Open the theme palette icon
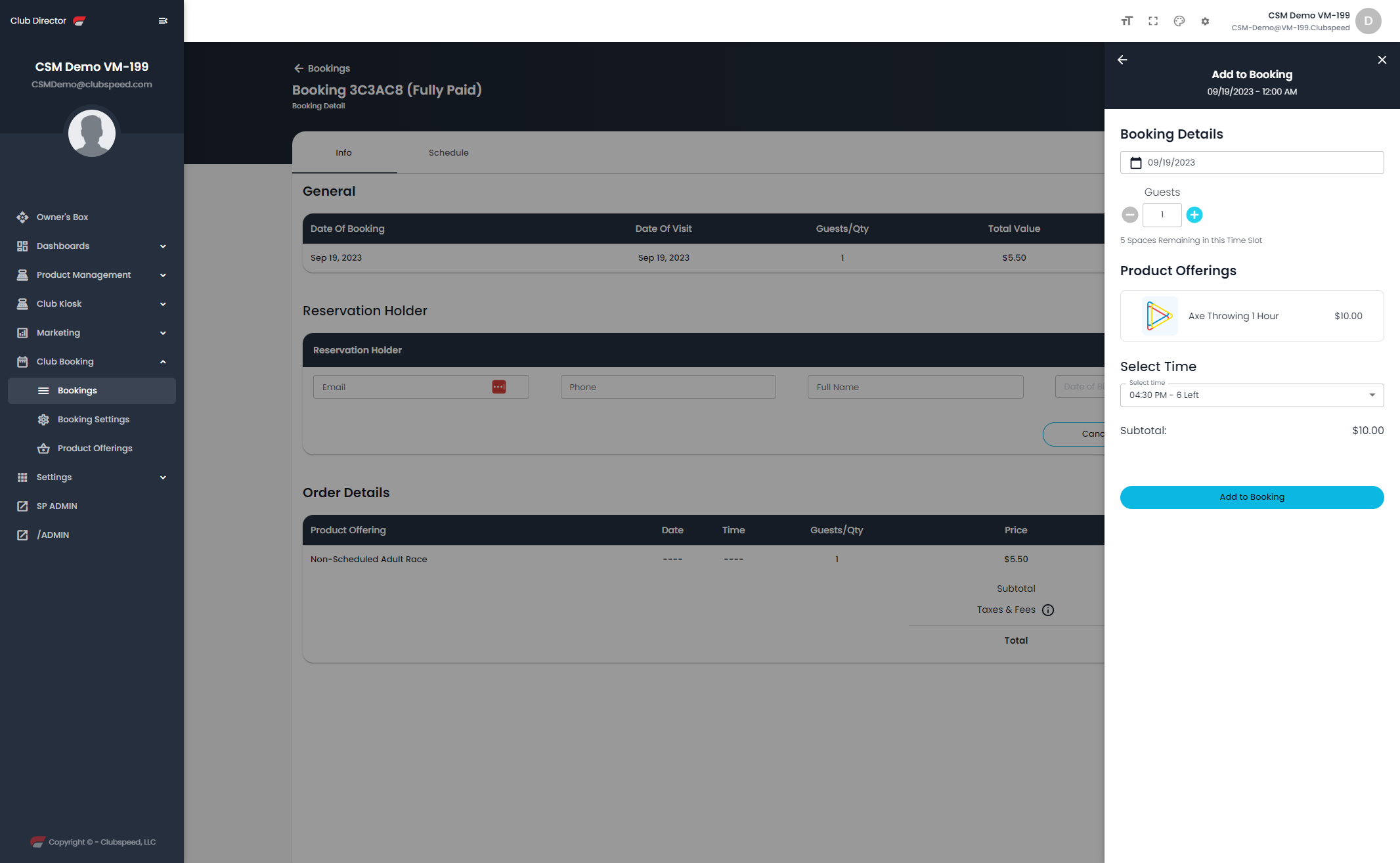 pyautogui.click(x=1179, y=21)
